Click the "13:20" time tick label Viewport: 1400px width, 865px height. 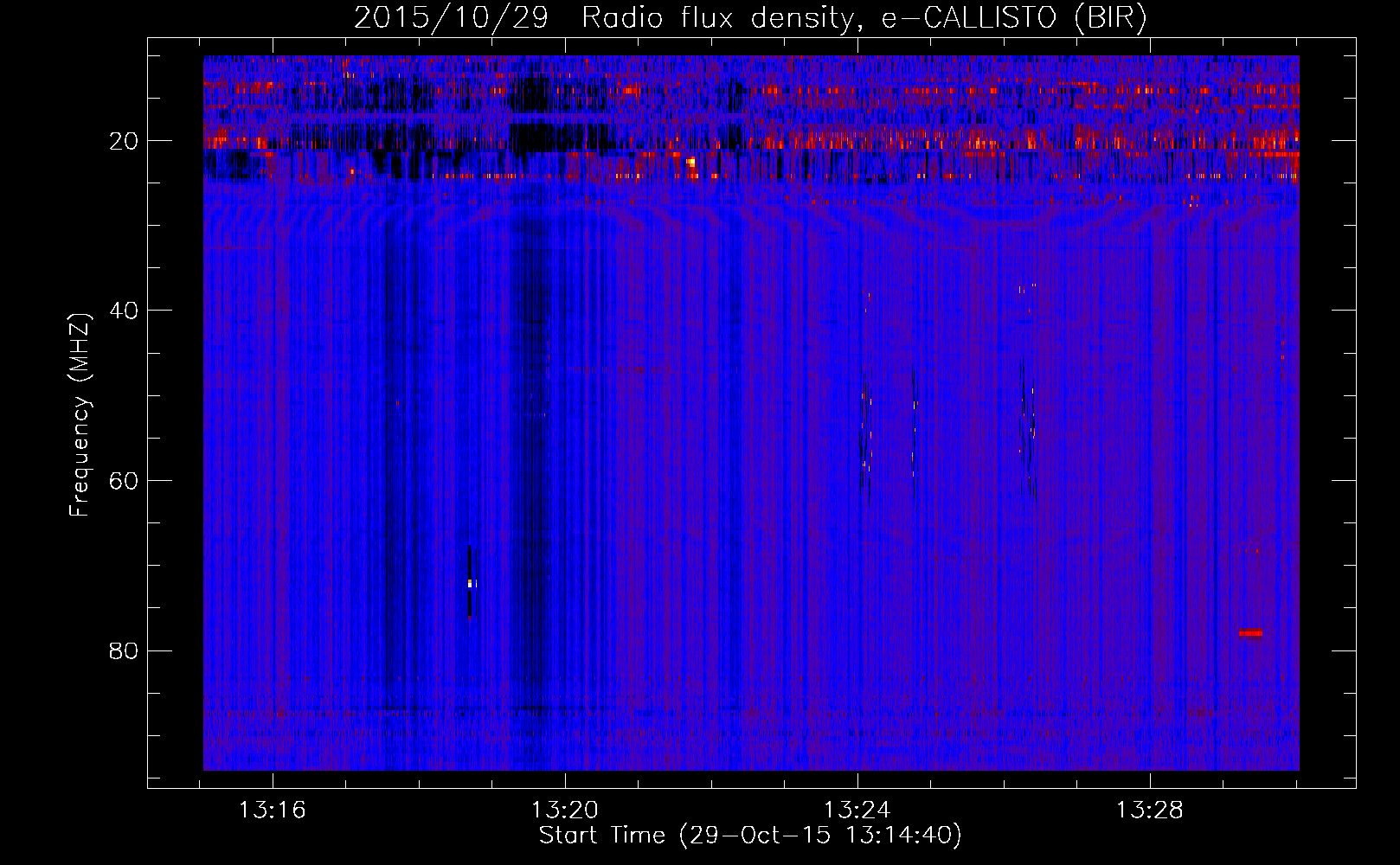point(564,811)
